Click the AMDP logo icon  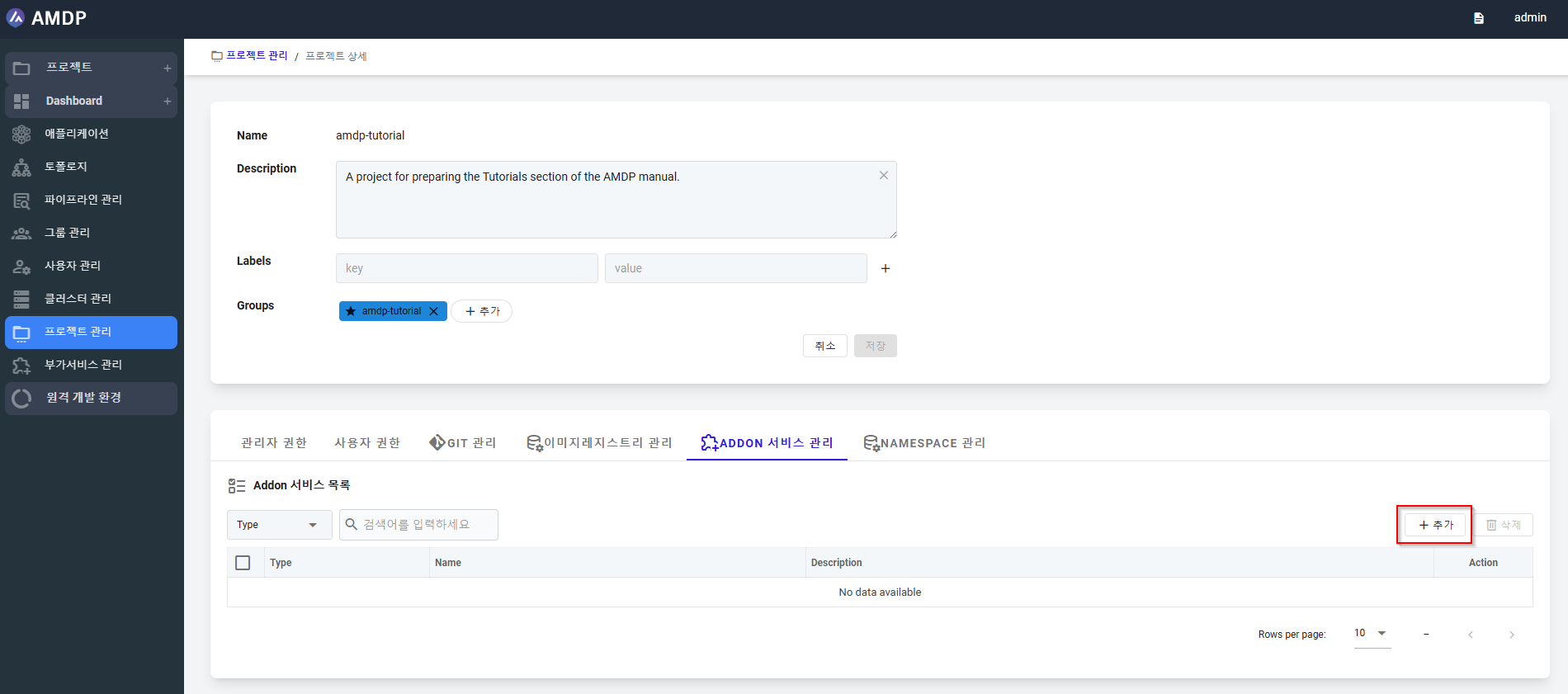pos(16,17)
